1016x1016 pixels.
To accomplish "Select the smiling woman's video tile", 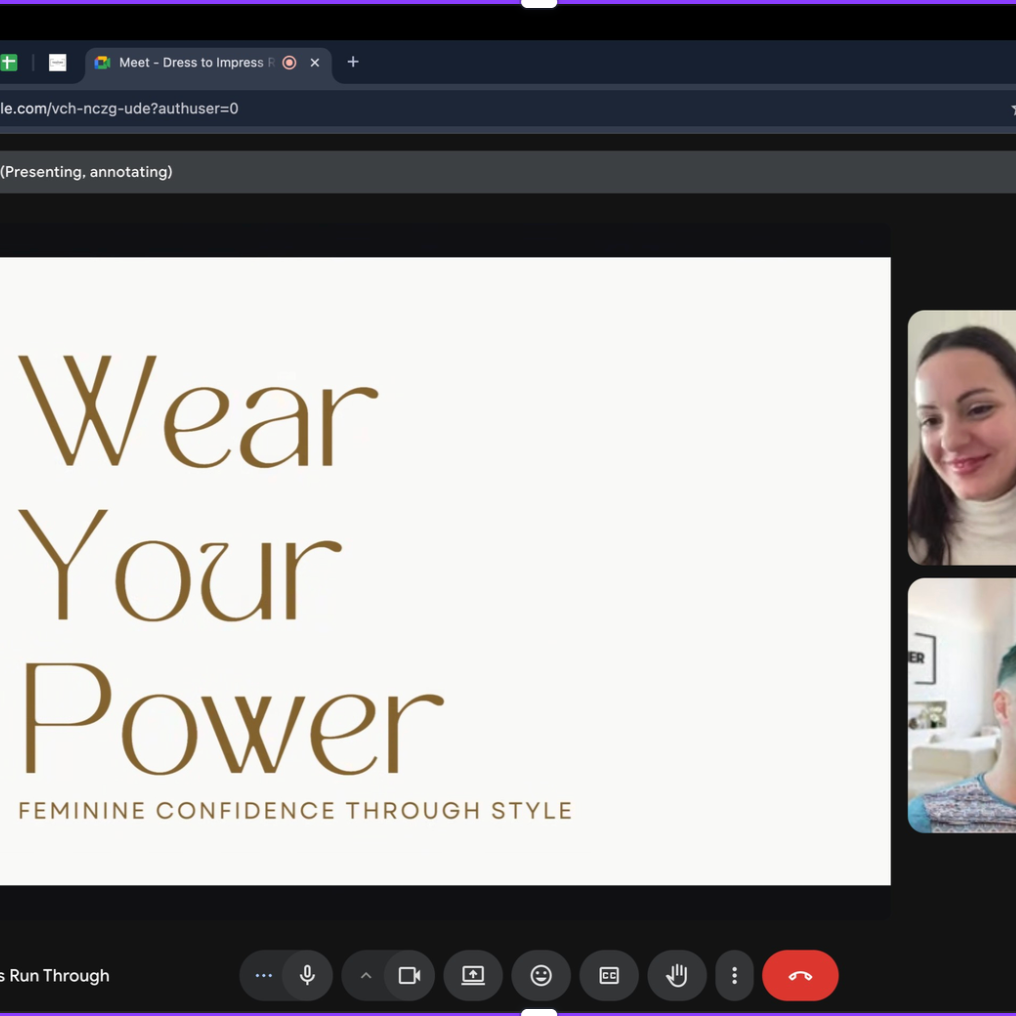I will (961, 437).
